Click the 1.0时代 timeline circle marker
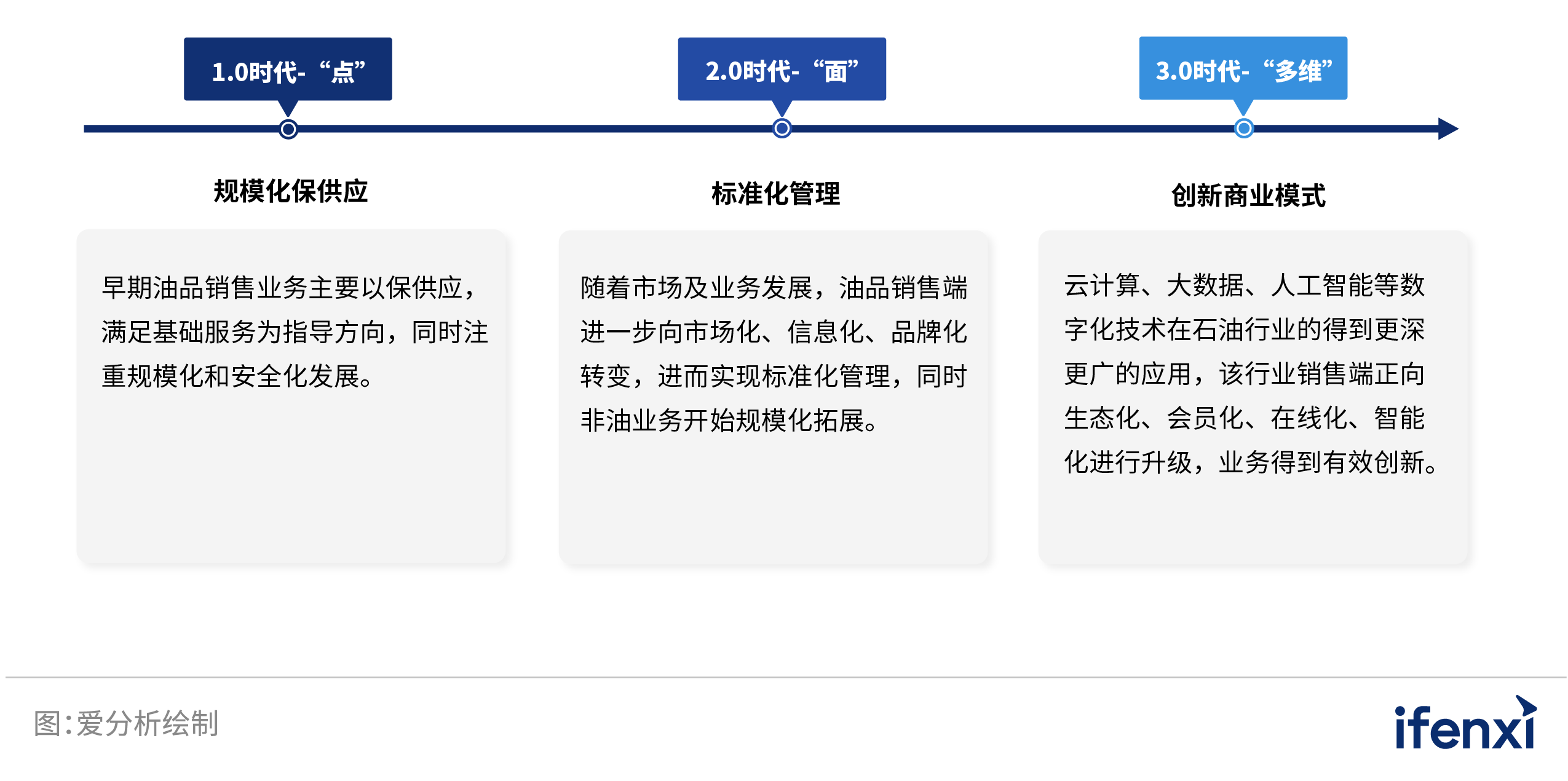Image resolution: width=1568 pixels, height=781 pixels. (288, 129)
